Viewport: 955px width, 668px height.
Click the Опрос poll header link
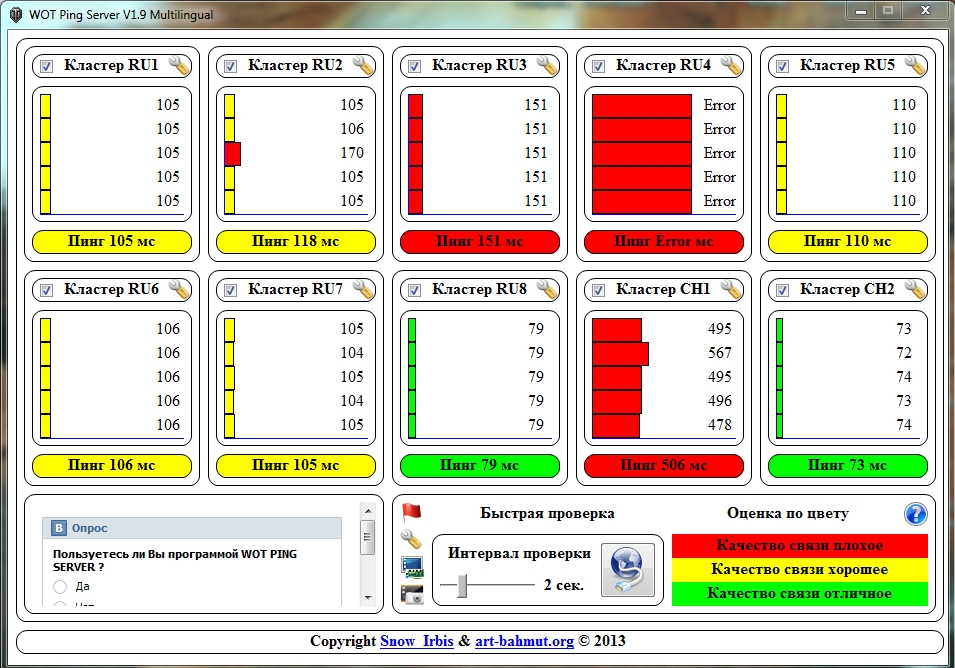pos(90,528)
